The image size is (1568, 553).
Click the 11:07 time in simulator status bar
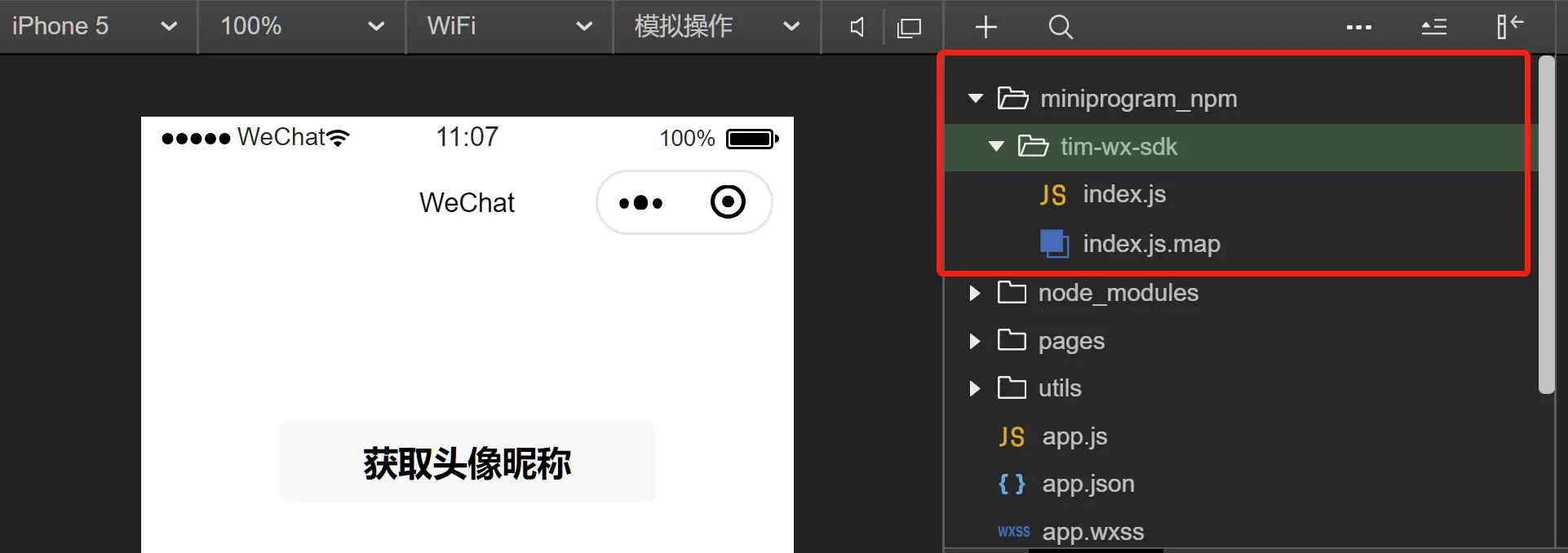click(x=467, y=137)
